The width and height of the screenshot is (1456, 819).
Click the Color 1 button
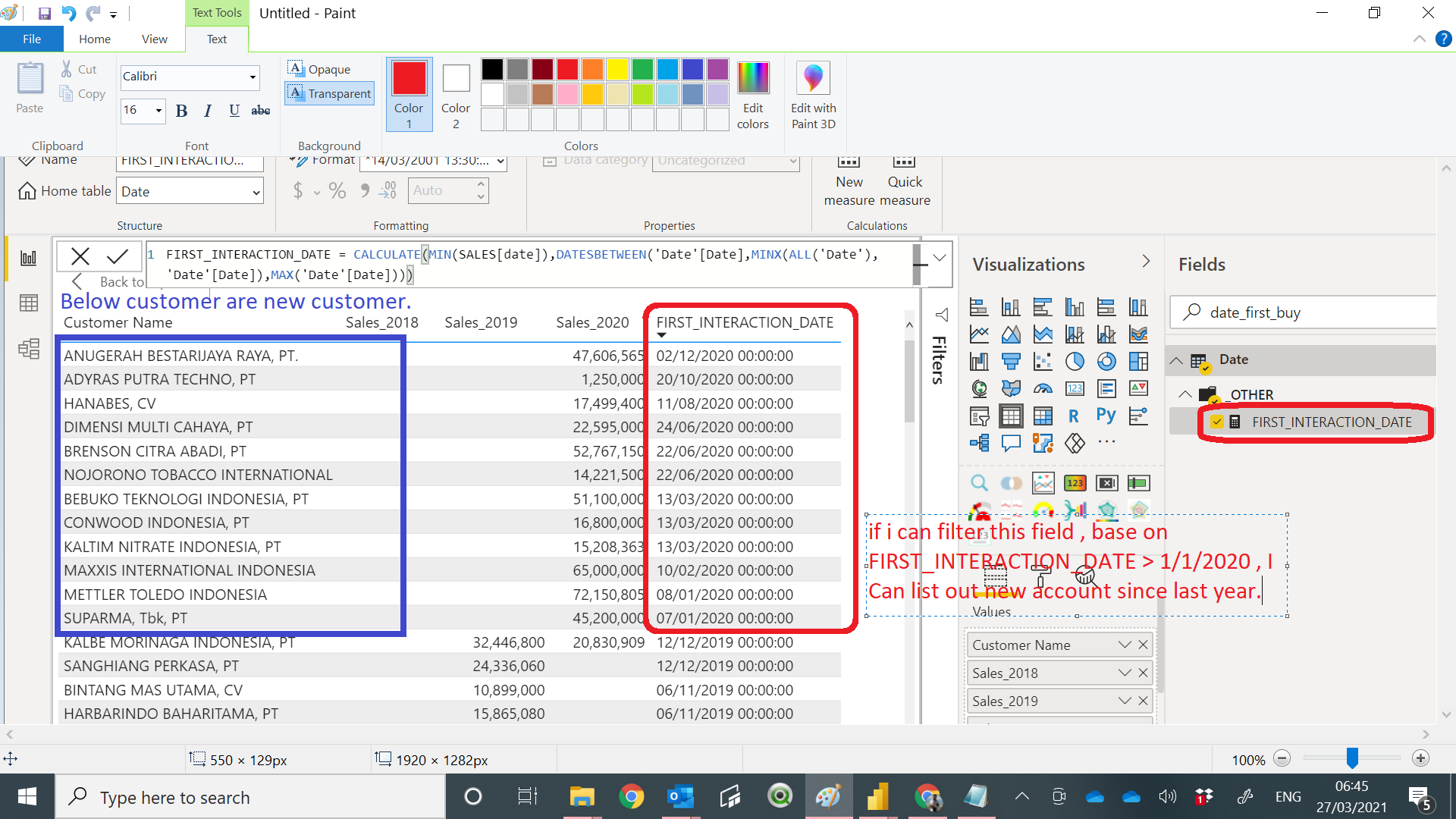pyautogui.click(x=409, y=95)
